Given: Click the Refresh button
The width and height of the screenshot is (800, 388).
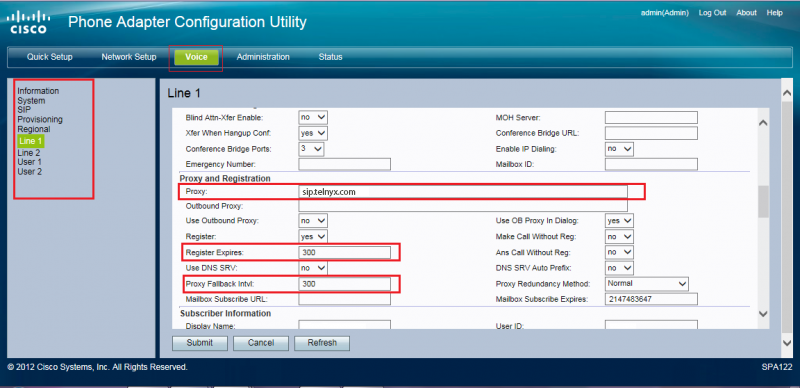Looking at the screenshot, I should pyautogui.click(x=322, y=343).
